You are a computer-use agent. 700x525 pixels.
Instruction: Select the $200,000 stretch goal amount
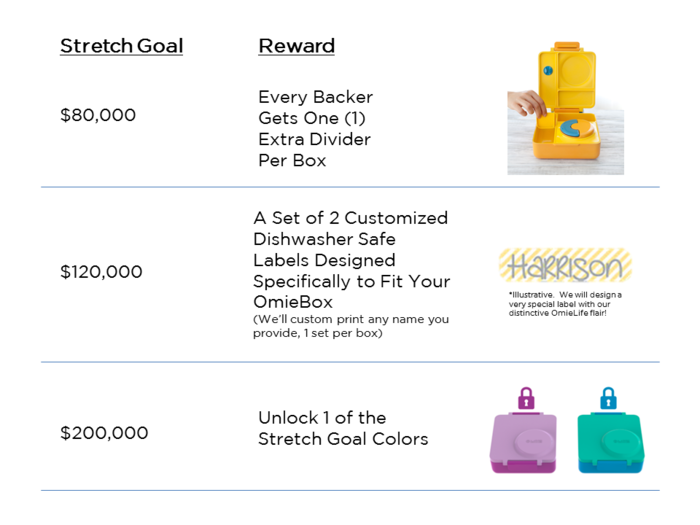click(104, 433)
